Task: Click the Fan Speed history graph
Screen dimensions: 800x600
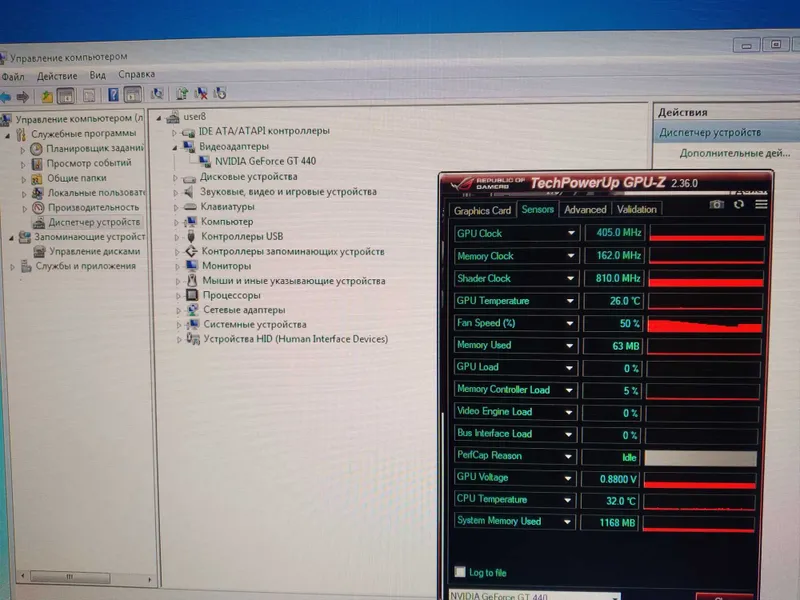Action: point(705,324)
